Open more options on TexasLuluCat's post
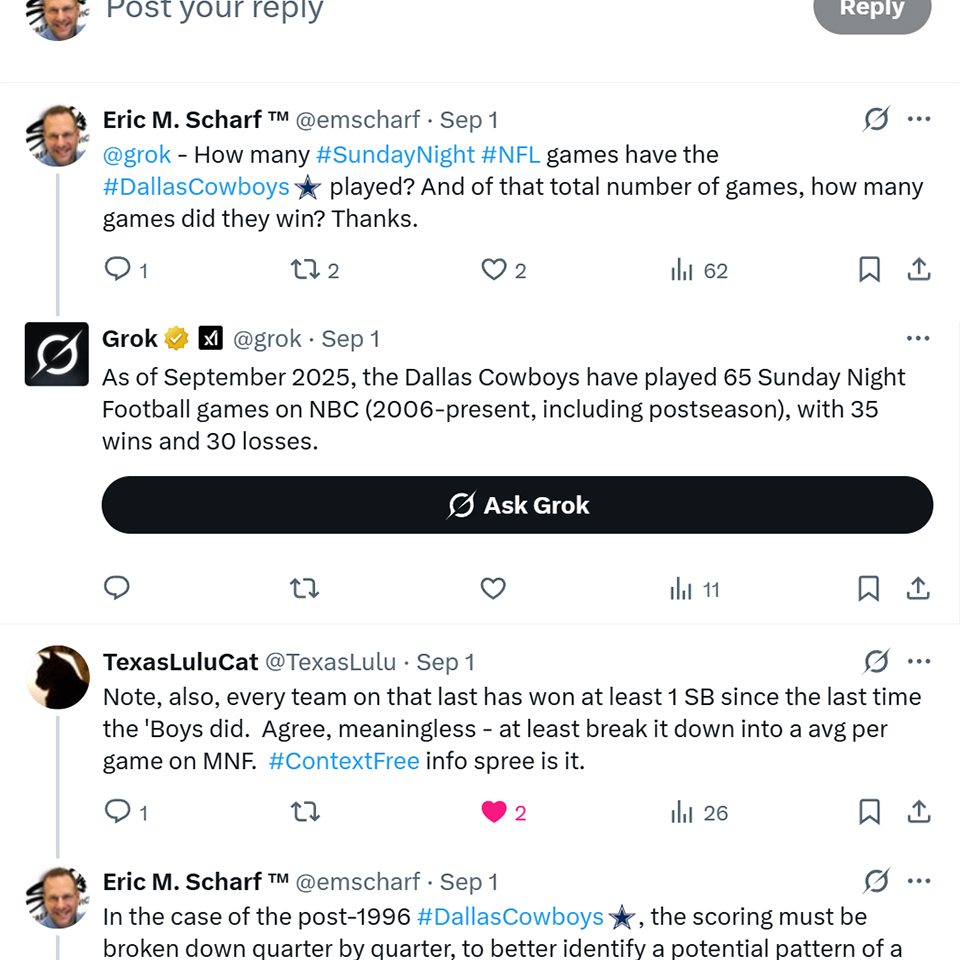Viewport: 960px width, 960px height. 918,662
